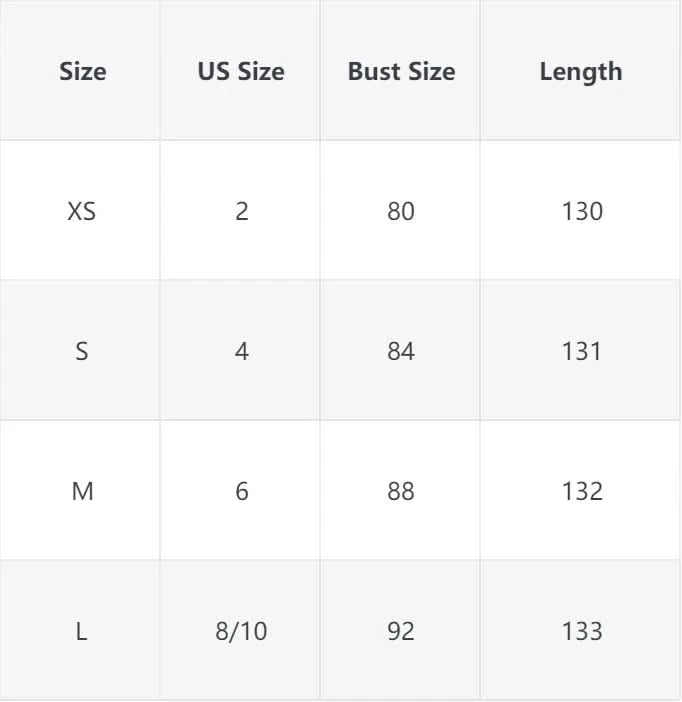The height and width of the screenshot is (702, 682).
Task: Select the XS size cell
Action: coord(82,211)
